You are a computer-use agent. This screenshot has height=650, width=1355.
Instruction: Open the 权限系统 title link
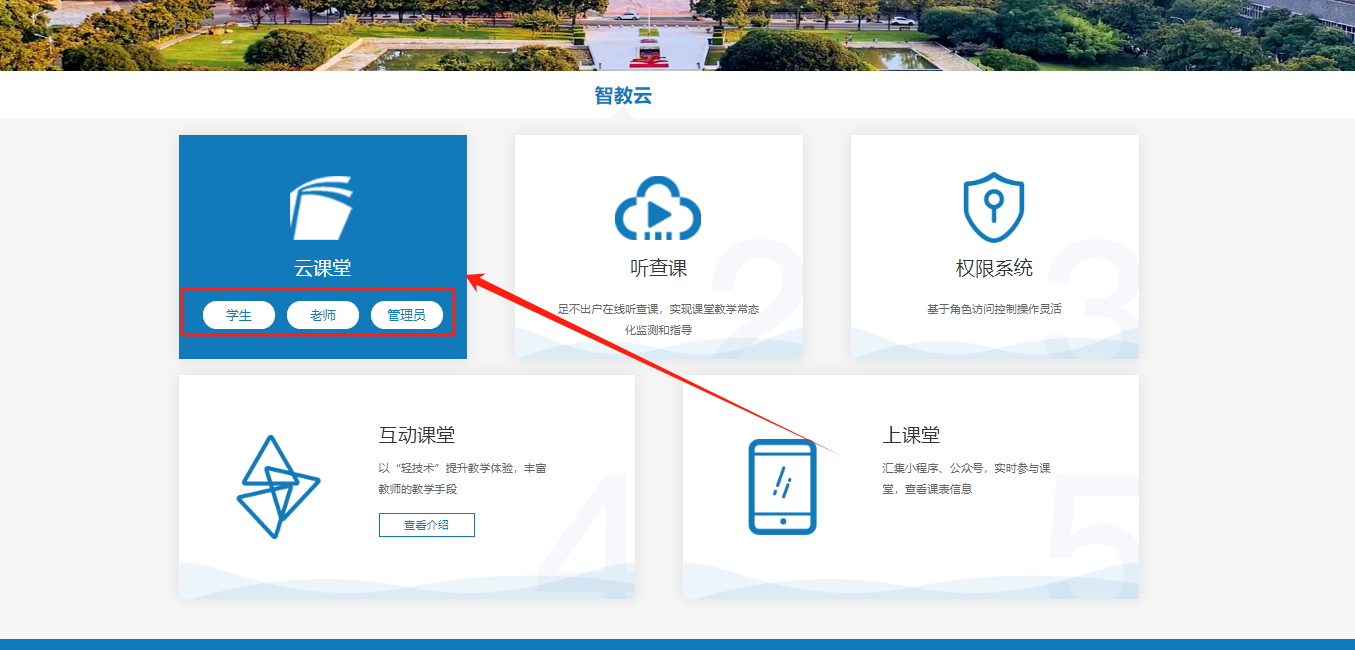pyautogui.click(x=994, y=268)
